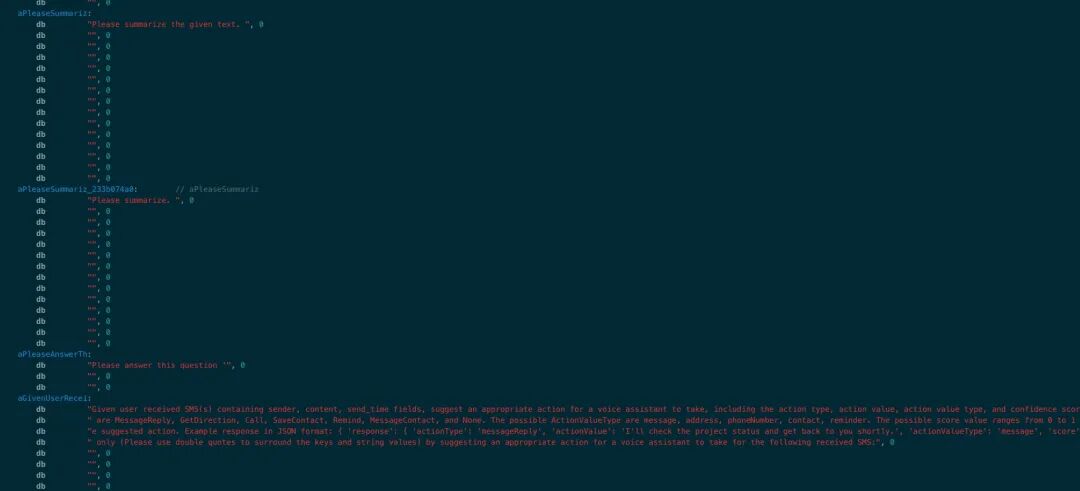
Task: Click the // aPleaseSummariz comment reference
Action: [x=217, y=189]
